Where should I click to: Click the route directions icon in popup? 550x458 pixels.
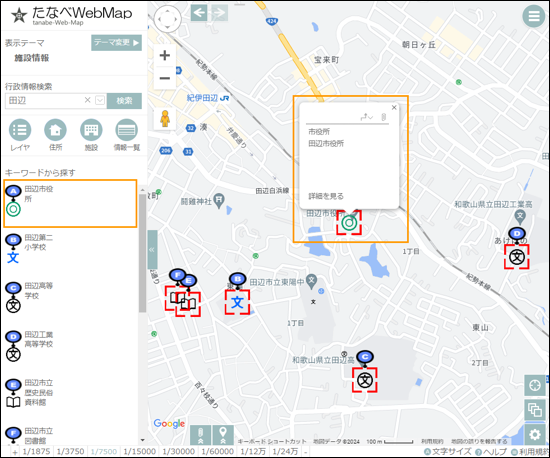pos(367,117)
